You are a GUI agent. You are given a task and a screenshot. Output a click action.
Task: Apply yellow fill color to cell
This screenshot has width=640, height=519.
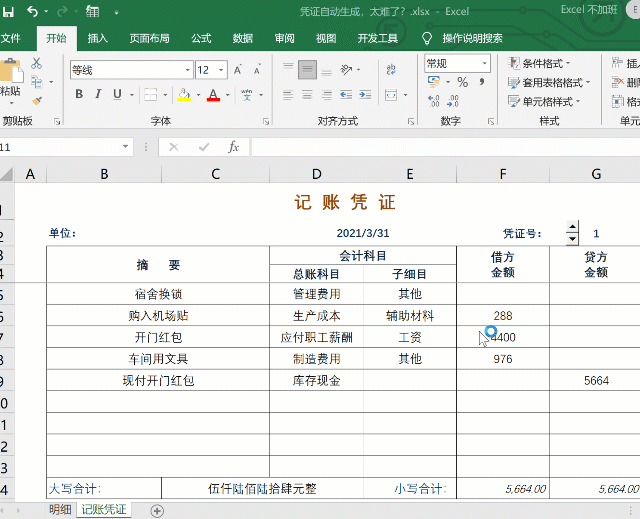point(184,95)
